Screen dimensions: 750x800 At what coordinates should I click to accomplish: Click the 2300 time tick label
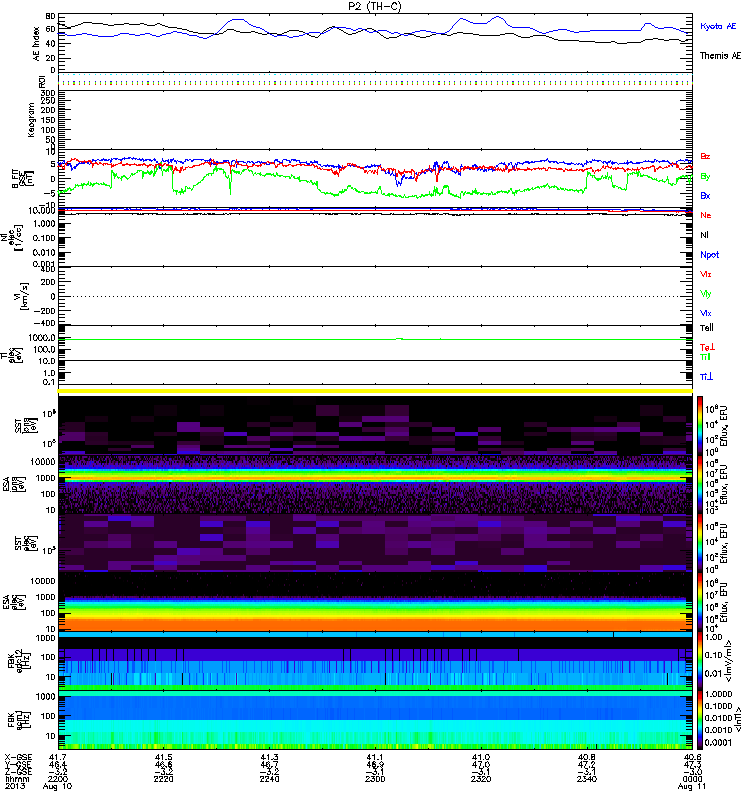[x=375, y=779]
